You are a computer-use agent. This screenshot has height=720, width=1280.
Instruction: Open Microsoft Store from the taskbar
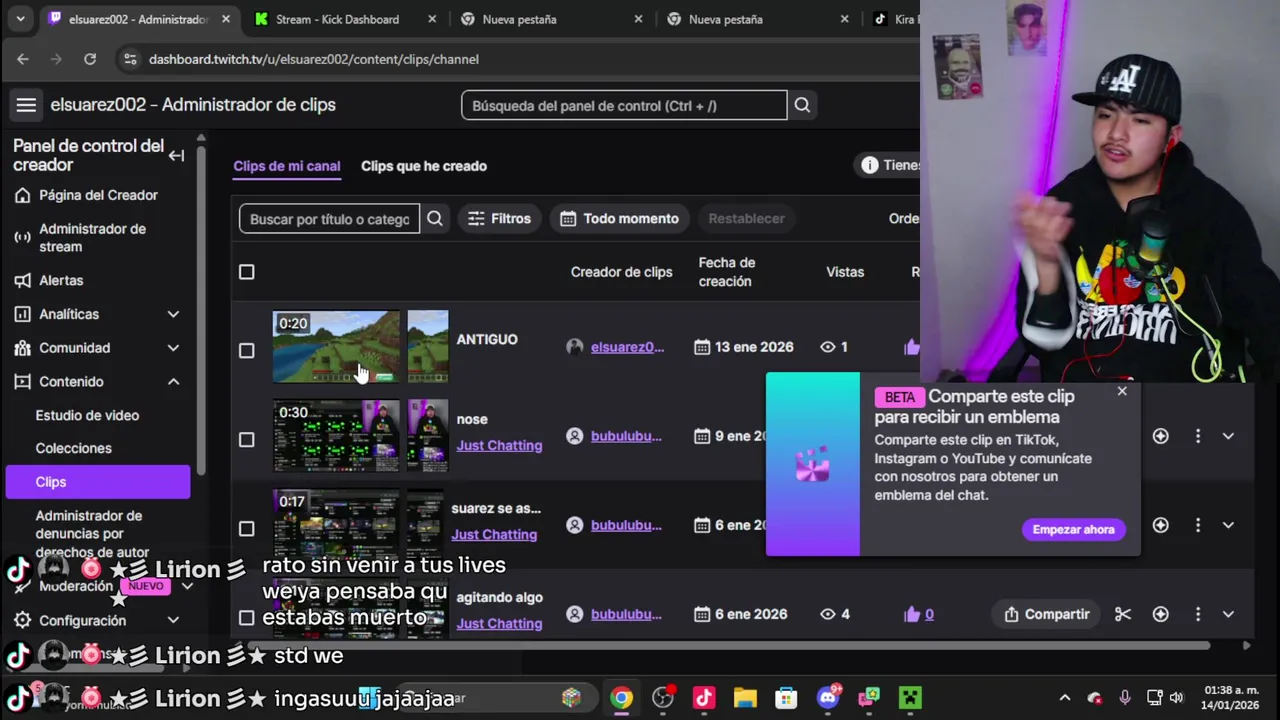pyautogui.click(x=786, y=698)
